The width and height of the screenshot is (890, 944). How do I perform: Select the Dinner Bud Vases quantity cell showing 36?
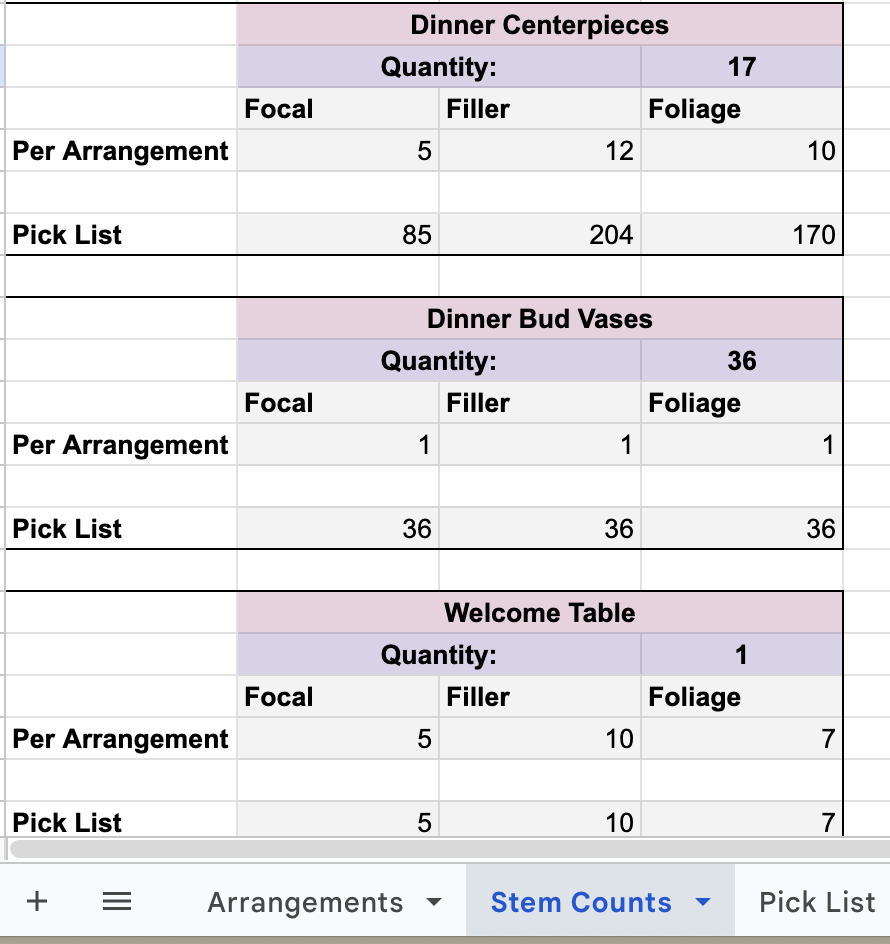[x=741, y=361]
